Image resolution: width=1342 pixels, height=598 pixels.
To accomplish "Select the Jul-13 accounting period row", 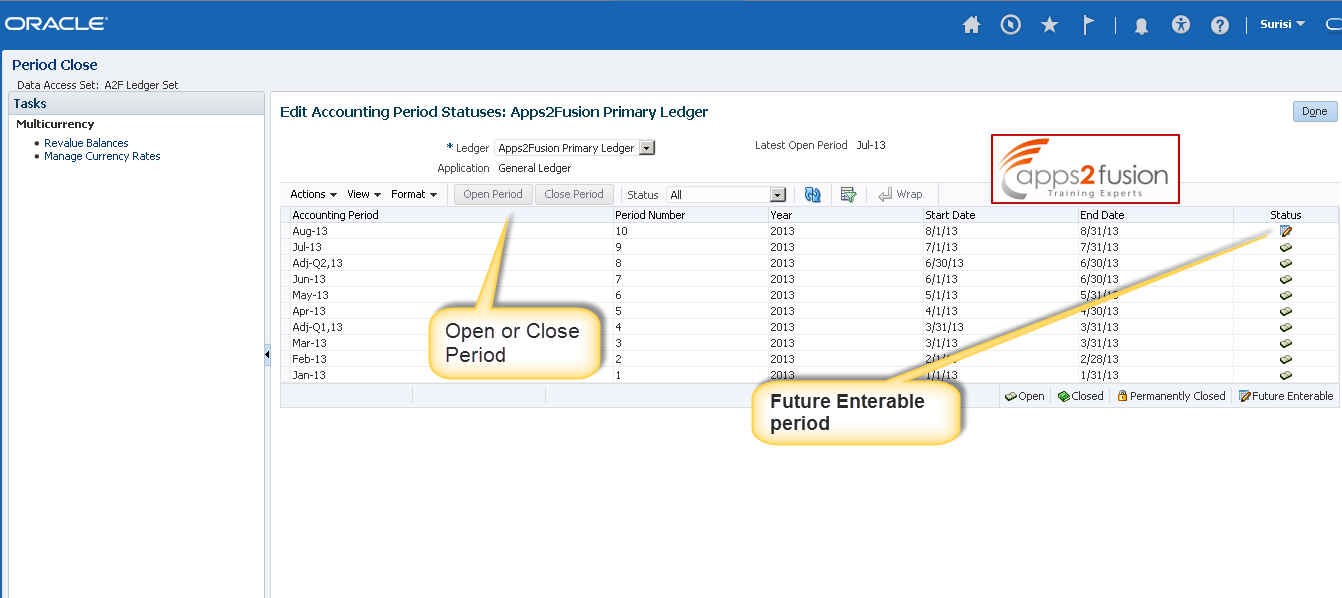I will point(809,247).
